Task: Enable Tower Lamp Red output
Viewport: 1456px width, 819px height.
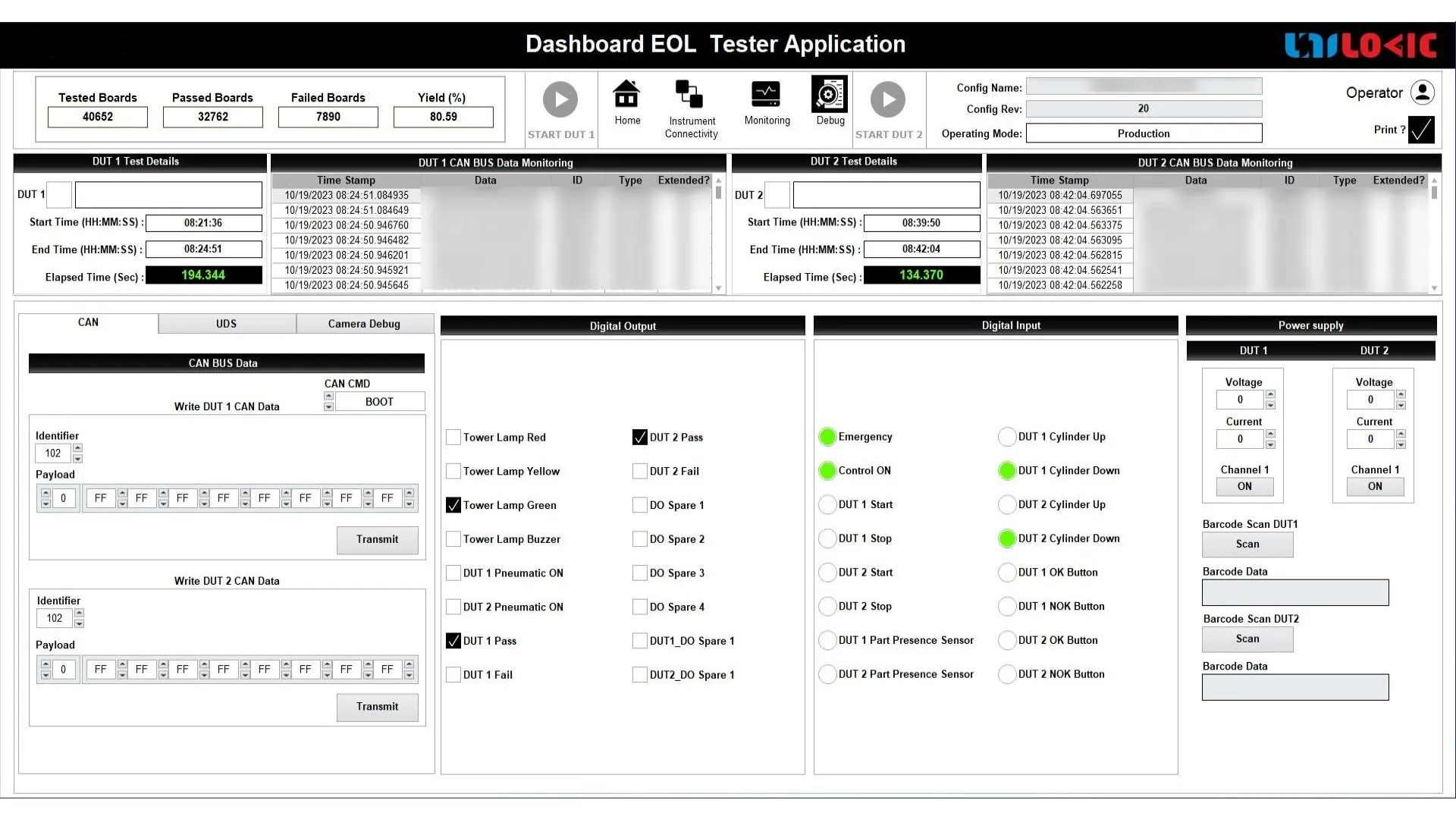Action: click(x=453, y=438)
